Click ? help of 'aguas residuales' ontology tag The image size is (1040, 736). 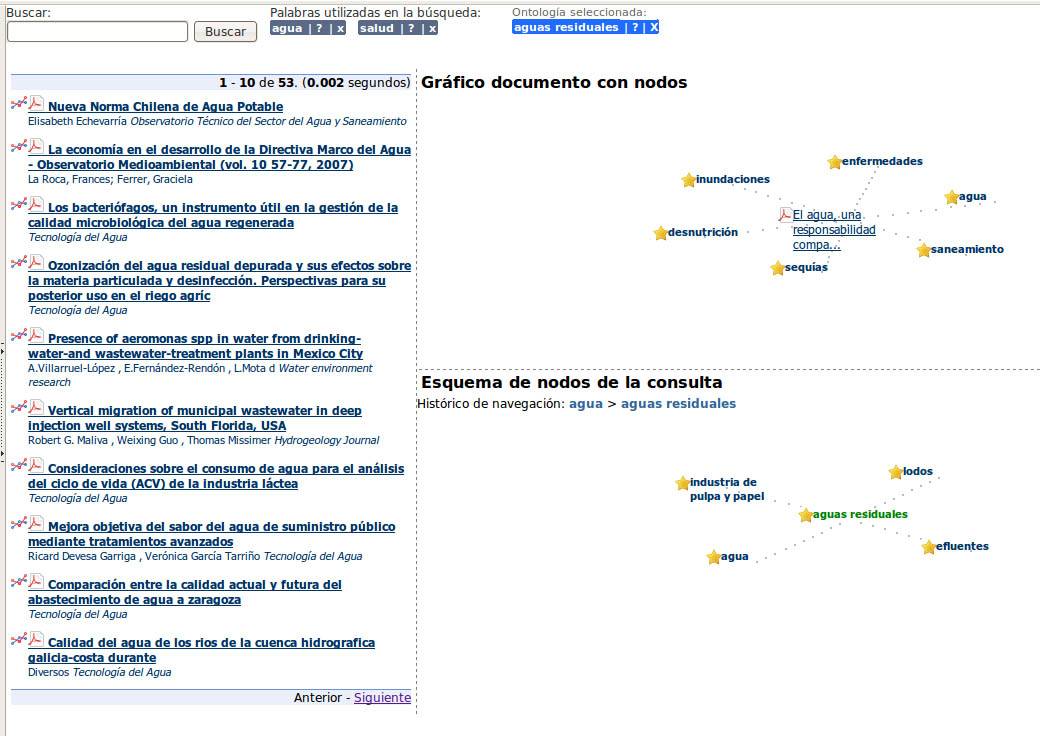pyautogui.click(x=635, y=27)
